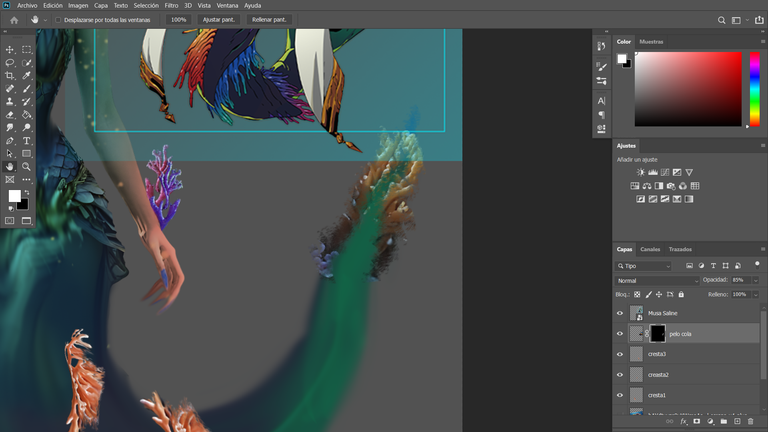Viewport: 768px width, 432px height.
Task: Open the Normal blend mode dropdown
Action: click(x=657, y=281)
